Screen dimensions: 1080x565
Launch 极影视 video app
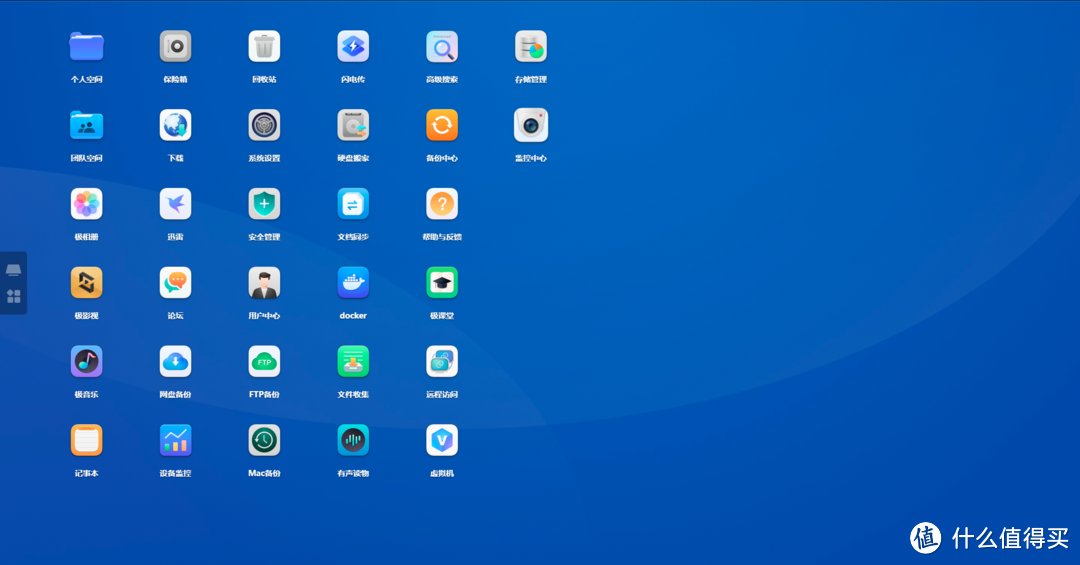[87, 283]
